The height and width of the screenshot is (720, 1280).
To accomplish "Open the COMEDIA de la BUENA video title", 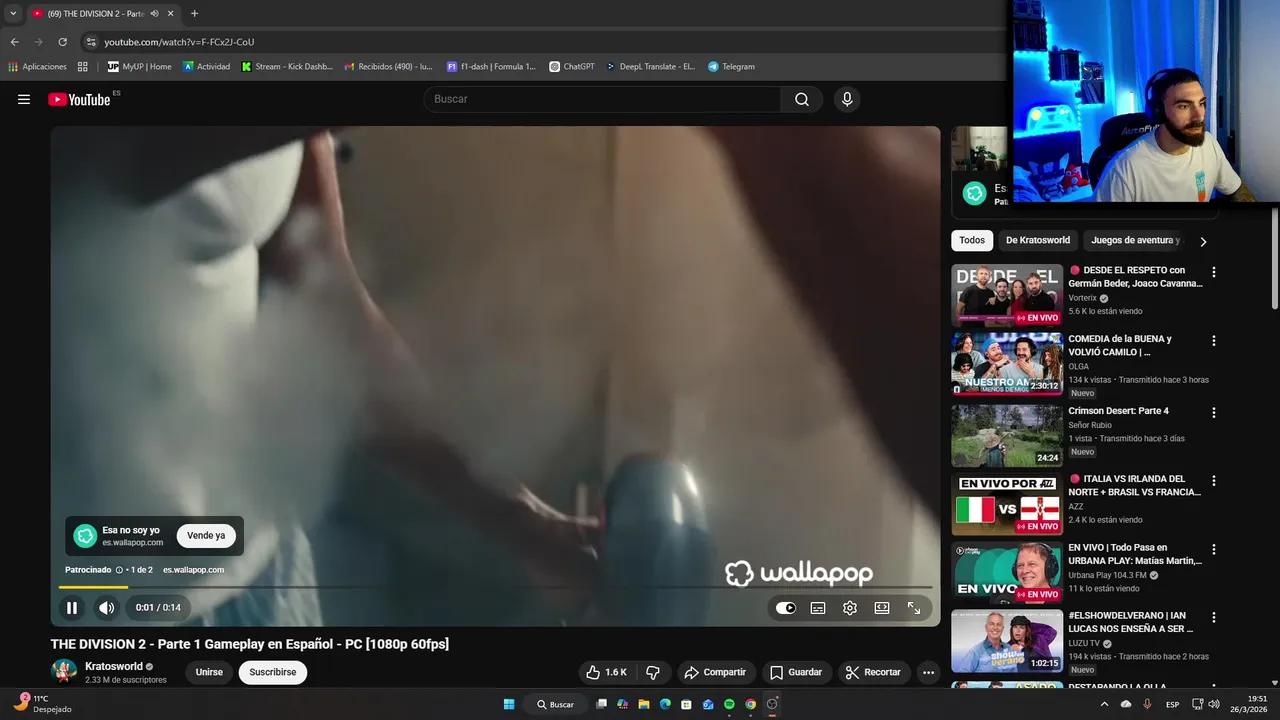I will [x=1120, y=345].
